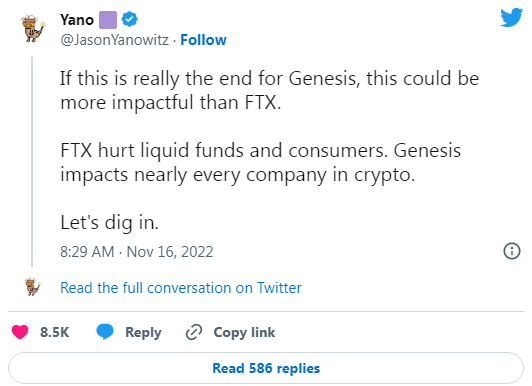Follow @JasonYanowitz
The height and width of the screenshot is (386, 532).
point(203,40)
